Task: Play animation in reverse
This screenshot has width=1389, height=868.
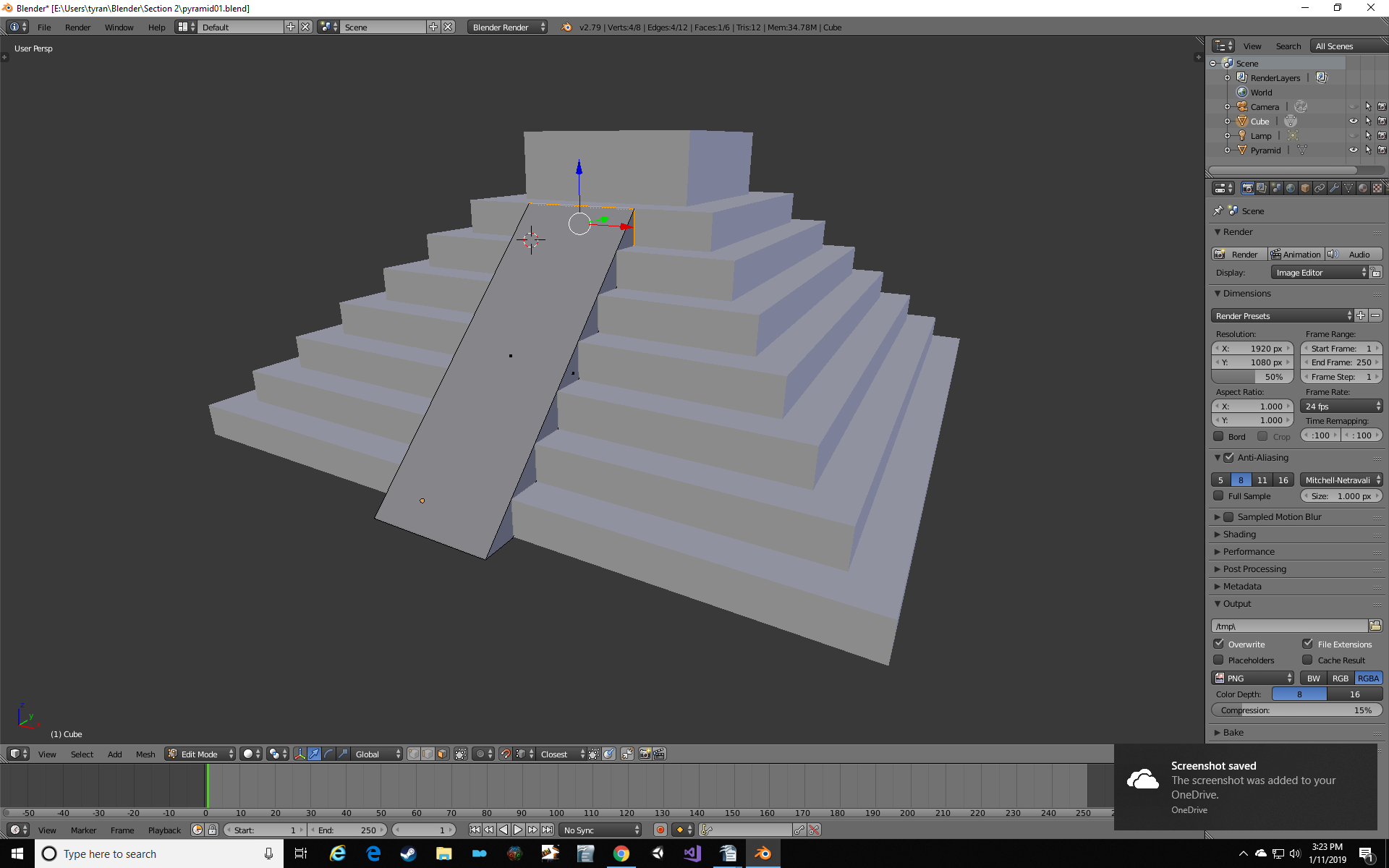Action: click(504, 830)
